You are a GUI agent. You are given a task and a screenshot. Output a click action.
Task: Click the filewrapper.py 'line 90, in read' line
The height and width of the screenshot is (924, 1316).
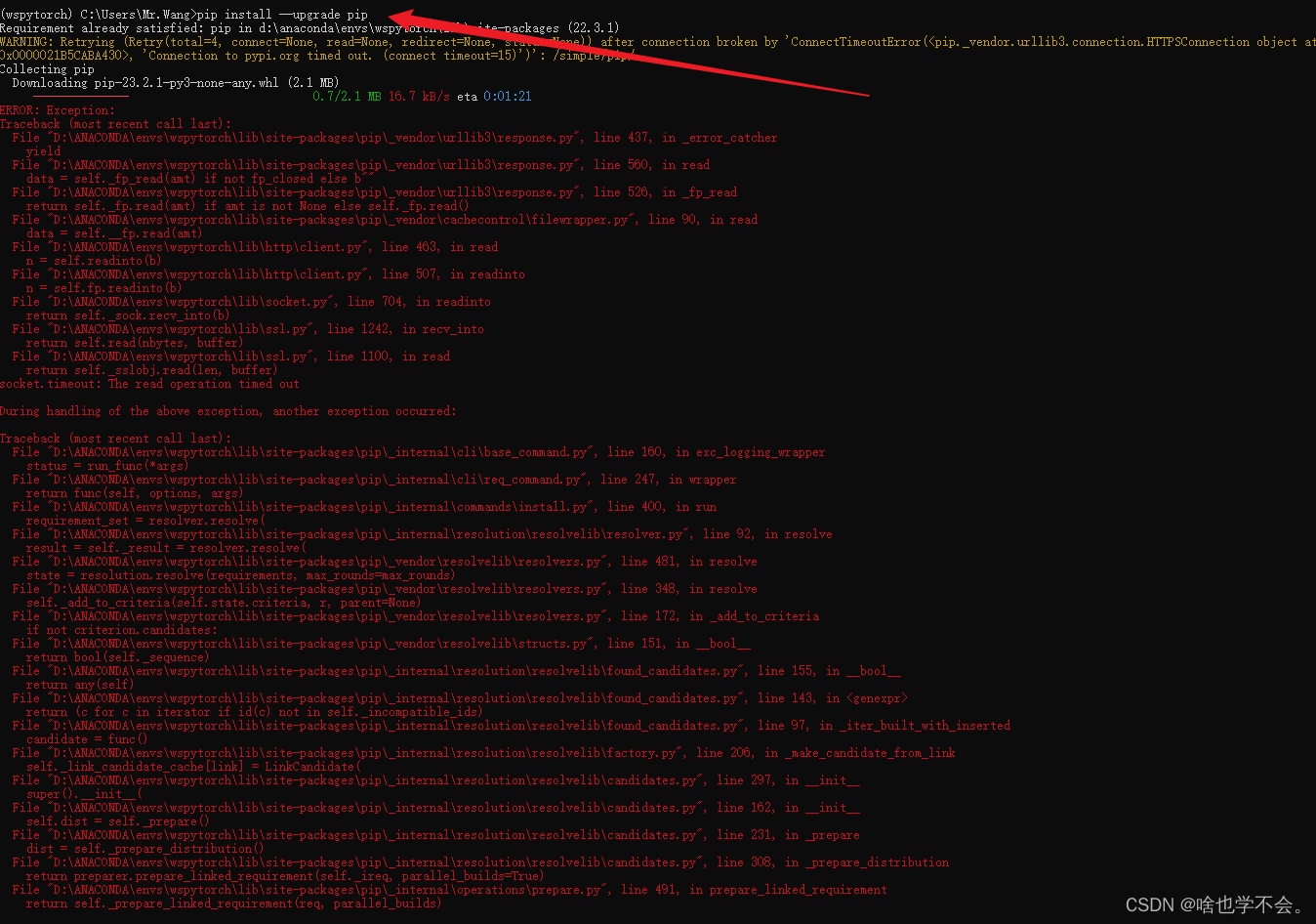point(386,220)
